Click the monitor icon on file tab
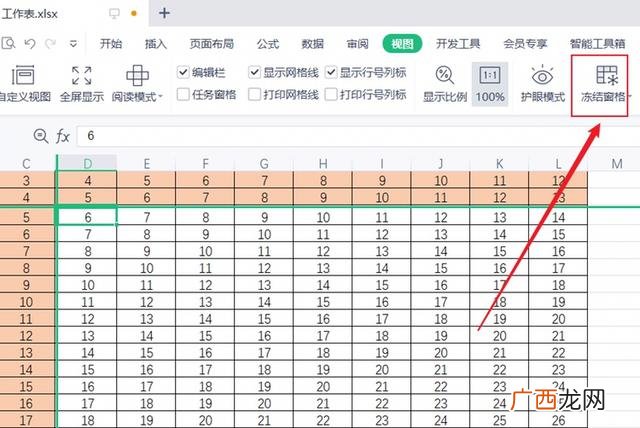This screenshot has width=640, height=428. (114, 14)
